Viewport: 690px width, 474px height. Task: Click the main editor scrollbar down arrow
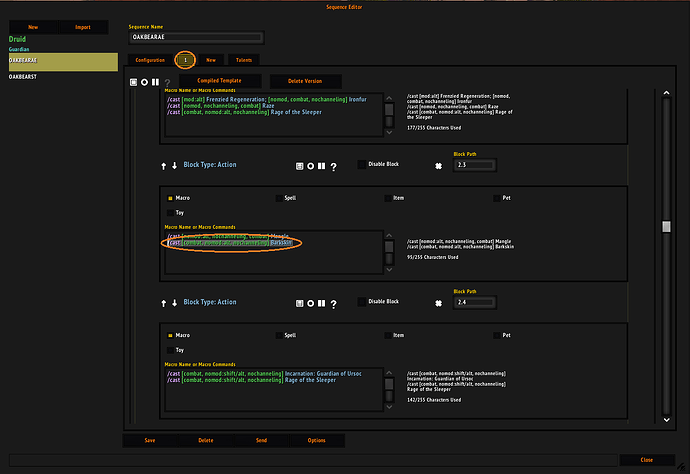(x=666, y=420)
